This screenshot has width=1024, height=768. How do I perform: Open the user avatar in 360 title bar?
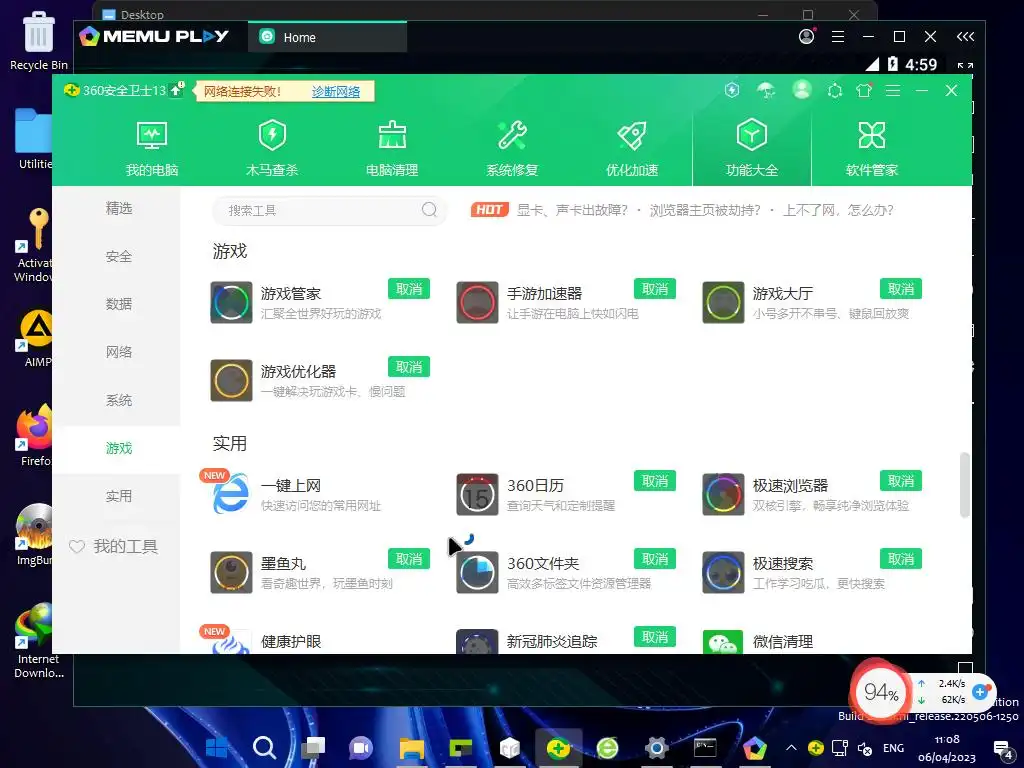point(802,89)
